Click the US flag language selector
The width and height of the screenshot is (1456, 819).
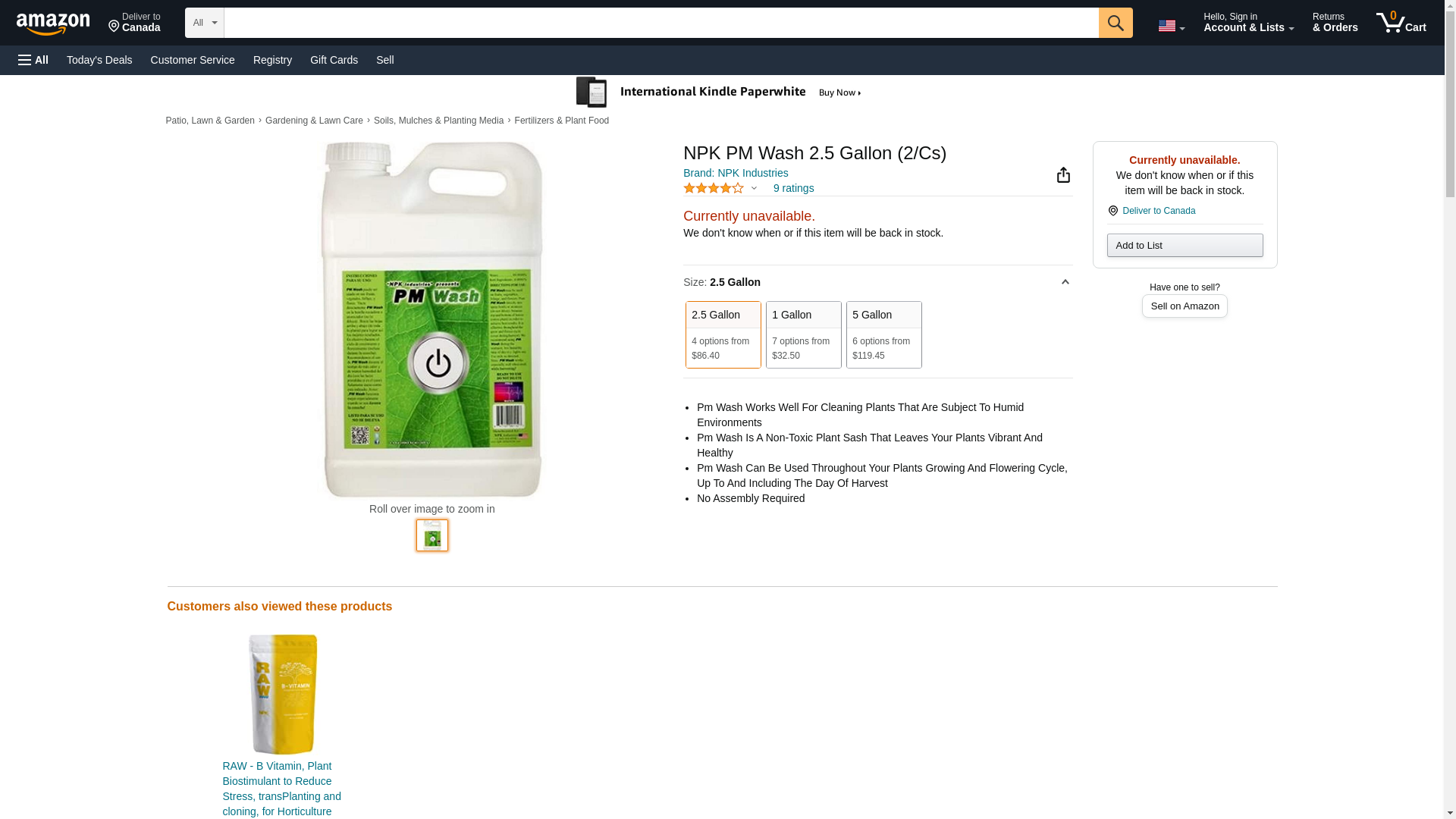[1170, 26]
